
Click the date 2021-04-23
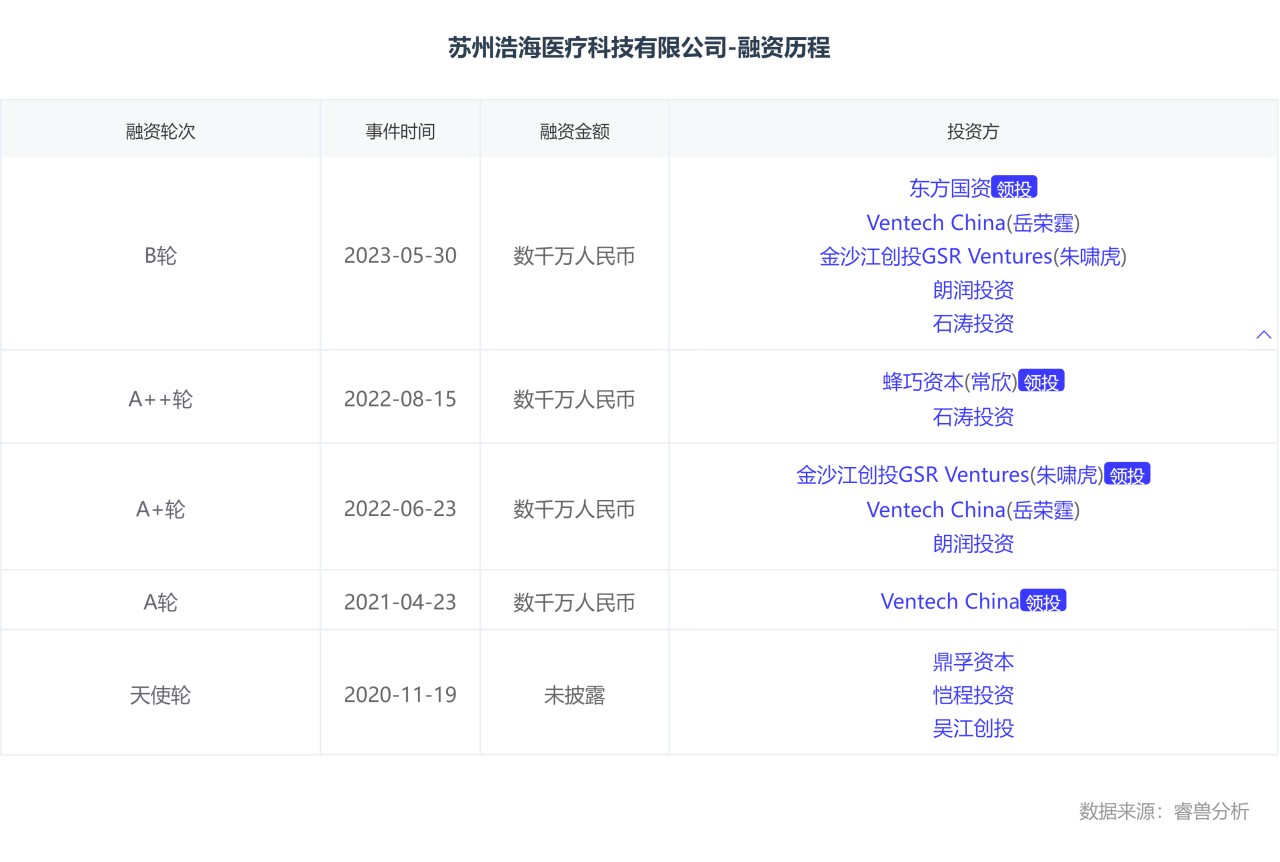click(400, 602)
